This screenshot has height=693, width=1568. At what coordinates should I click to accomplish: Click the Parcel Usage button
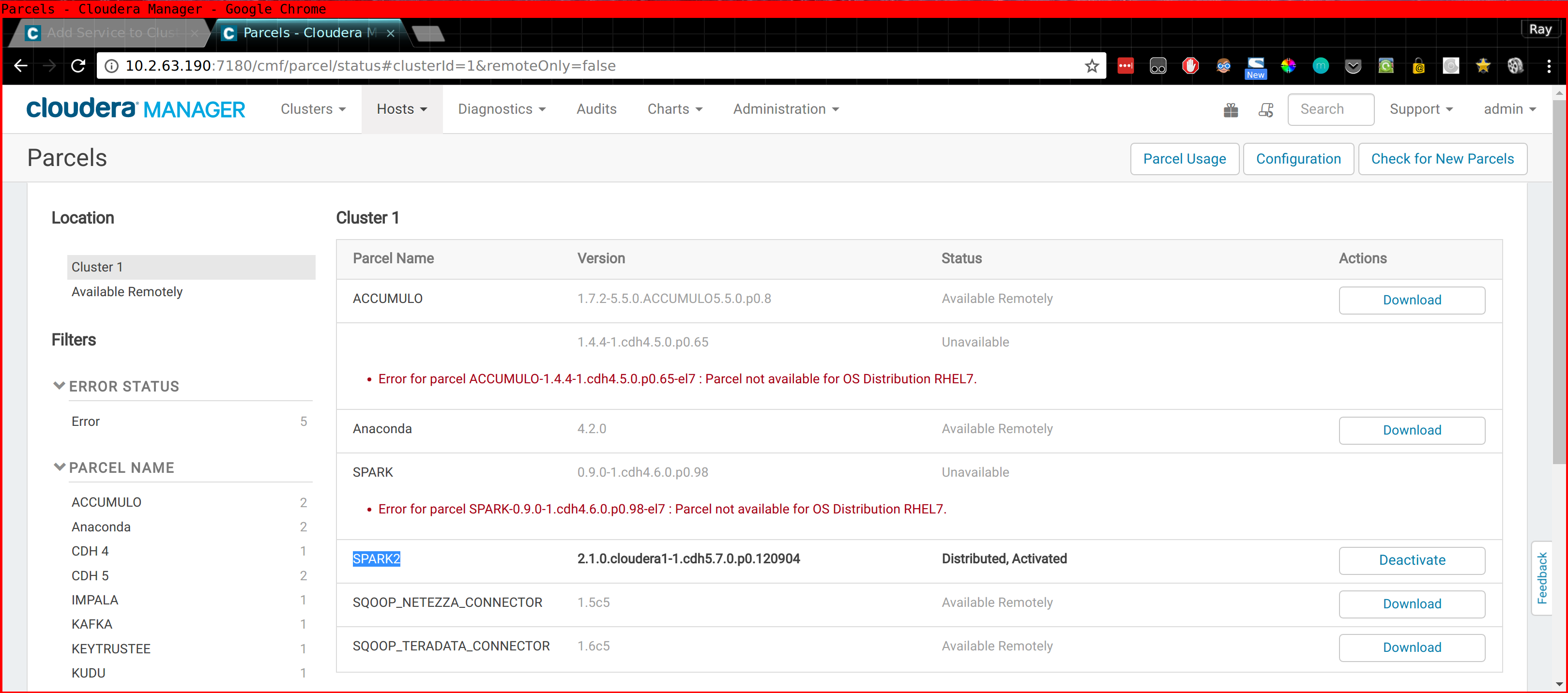coord(1184,159)
